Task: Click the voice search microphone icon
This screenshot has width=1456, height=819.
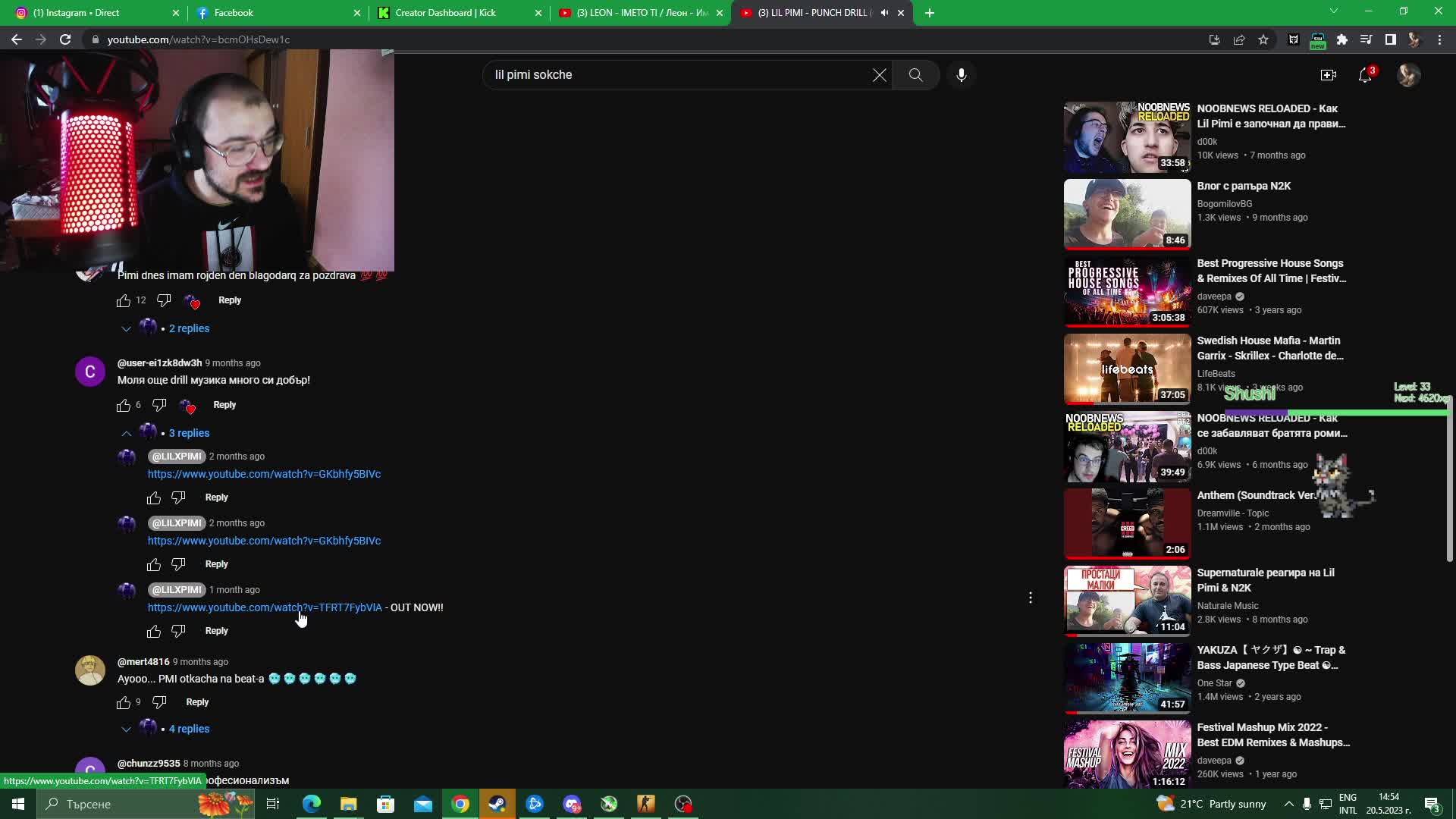Action: 961,75
